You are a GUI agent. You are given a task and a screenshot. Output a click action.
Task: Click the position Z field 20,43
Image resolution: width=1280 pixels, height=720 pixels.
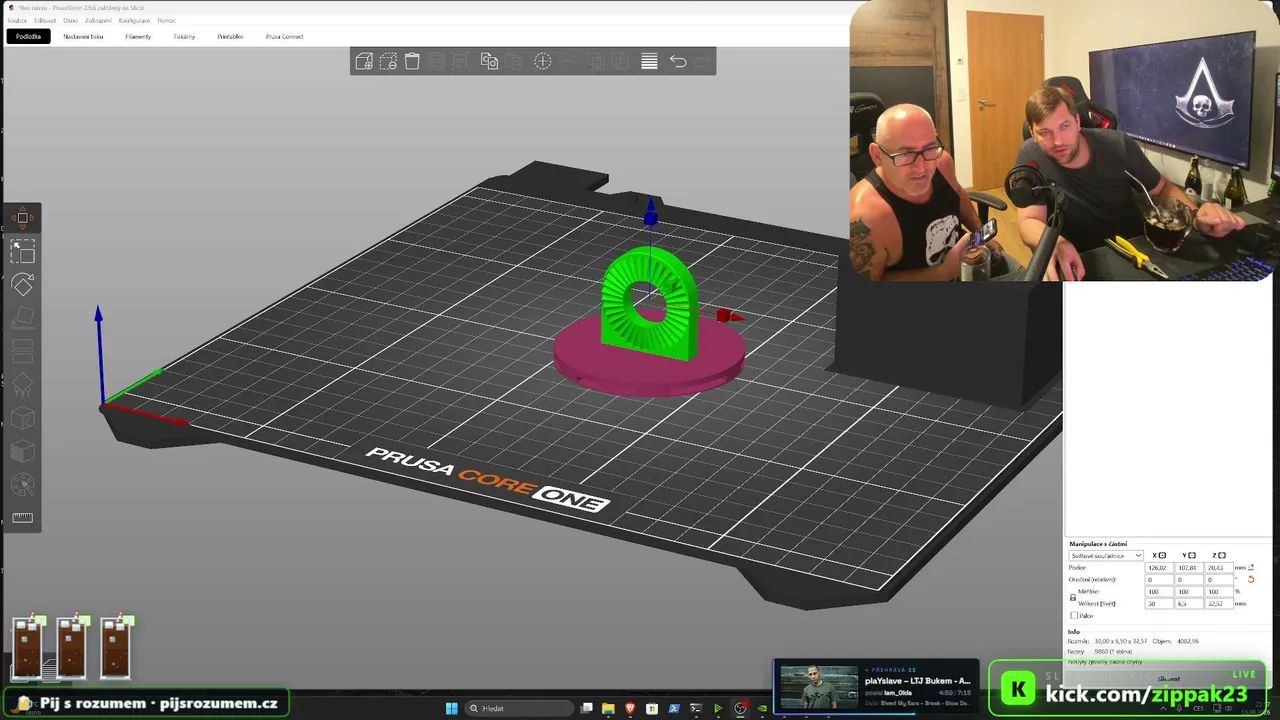pos(1218,568)
